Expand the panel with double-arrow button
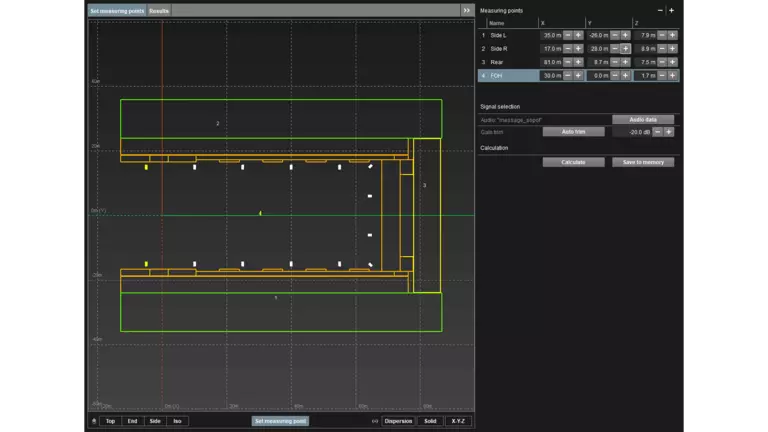This screenshot has height=432, width=768. coord(466,10)
